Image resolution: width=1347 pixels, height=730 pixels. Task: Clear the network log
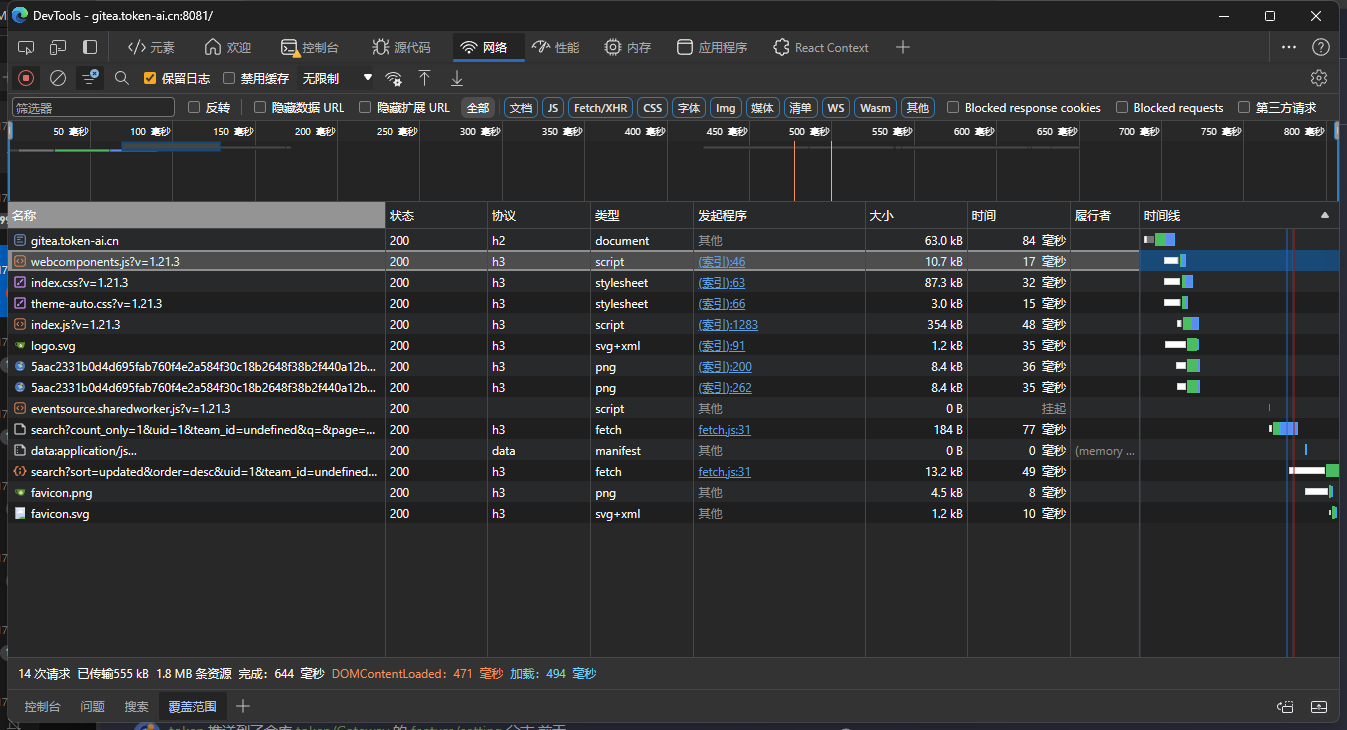tap(58, 78)
